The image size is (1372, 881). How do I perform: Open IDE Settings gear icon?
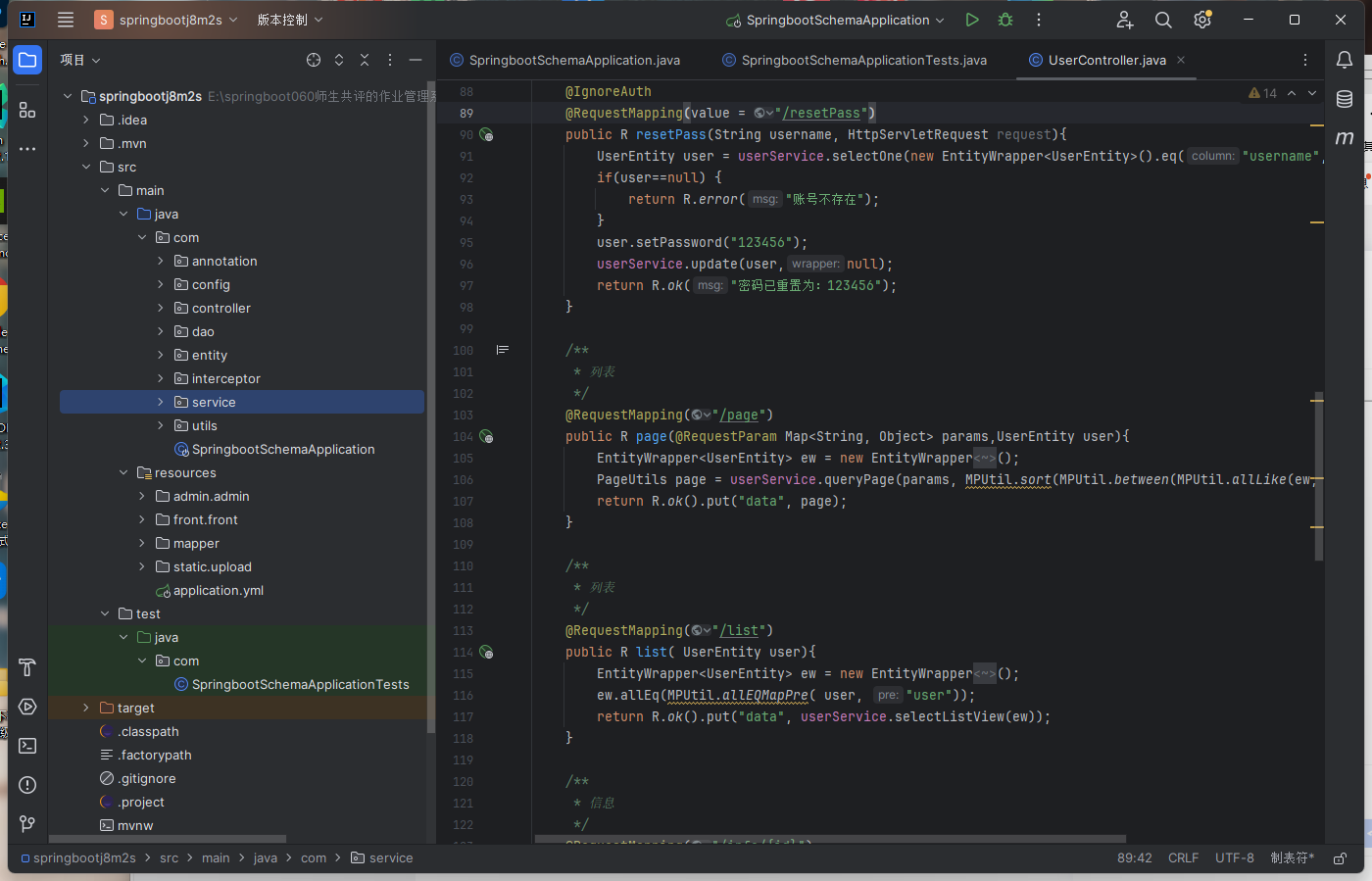[1201, 19]
